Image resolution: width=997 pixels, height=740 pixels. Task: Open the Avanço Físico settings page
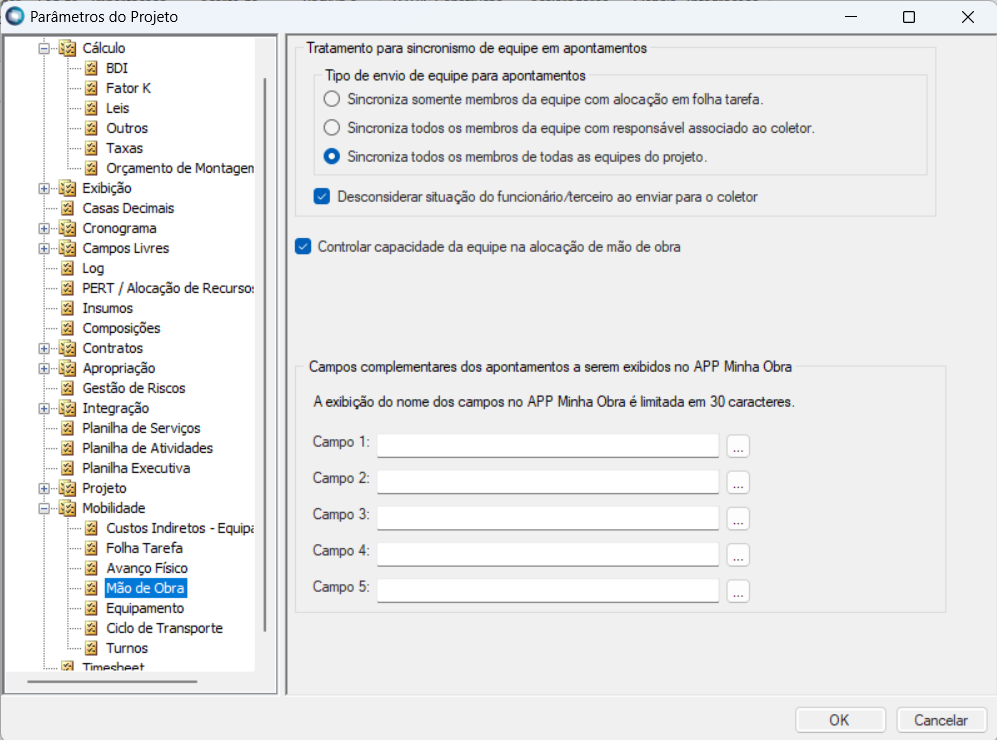click(146, 568)
